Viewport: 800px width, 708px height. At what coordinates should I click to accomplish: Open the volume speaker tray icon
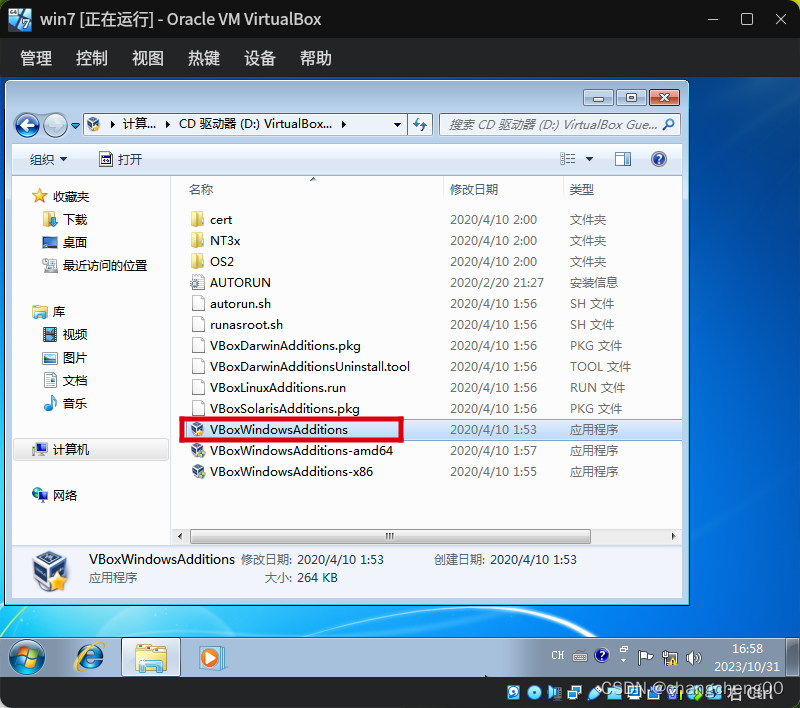point(693,658)
